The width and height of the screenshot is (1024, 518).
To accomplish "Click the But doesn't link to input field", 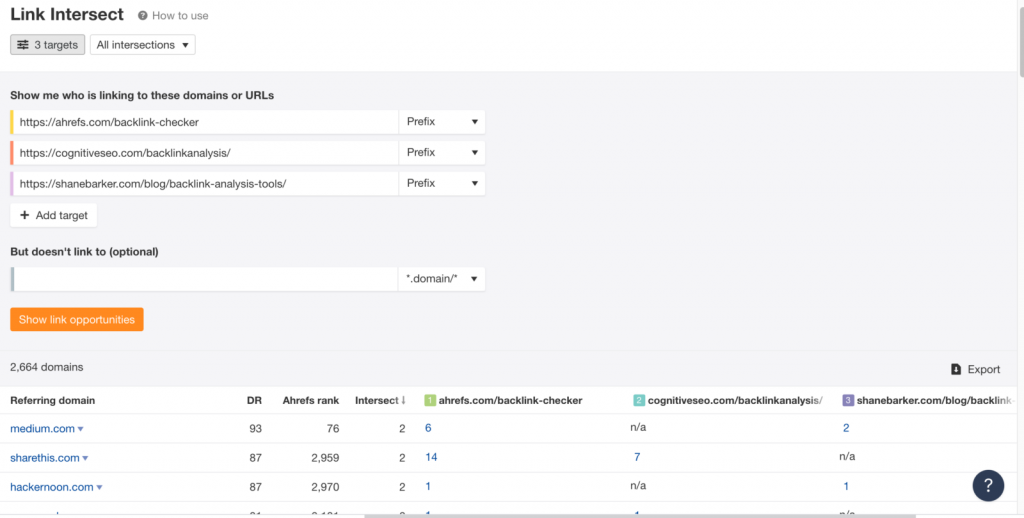I will [205, 279].
